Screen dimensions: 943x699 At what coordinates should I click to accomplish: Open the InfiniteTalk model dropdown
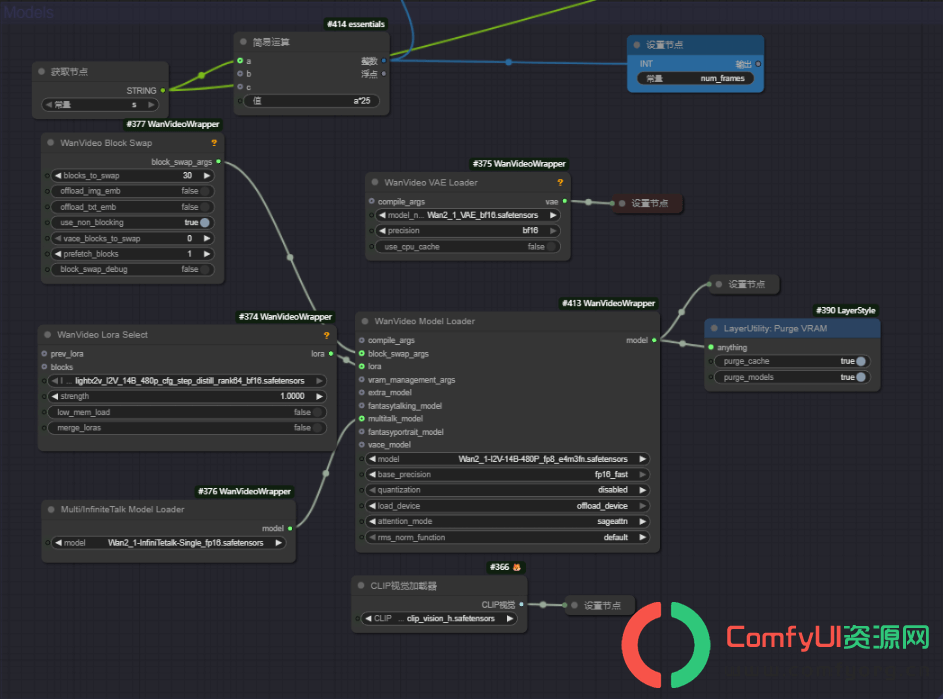point(168,543)
